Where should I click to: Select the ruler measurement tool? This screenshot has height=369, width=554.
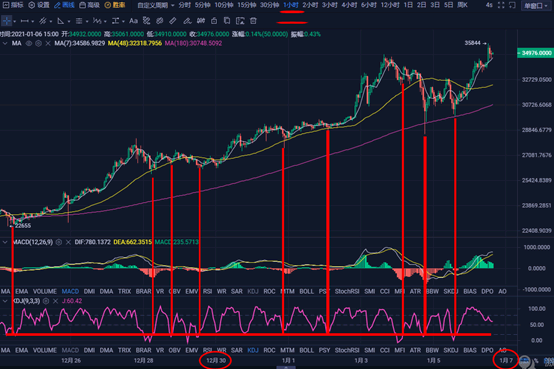click(x=173, y=21)
